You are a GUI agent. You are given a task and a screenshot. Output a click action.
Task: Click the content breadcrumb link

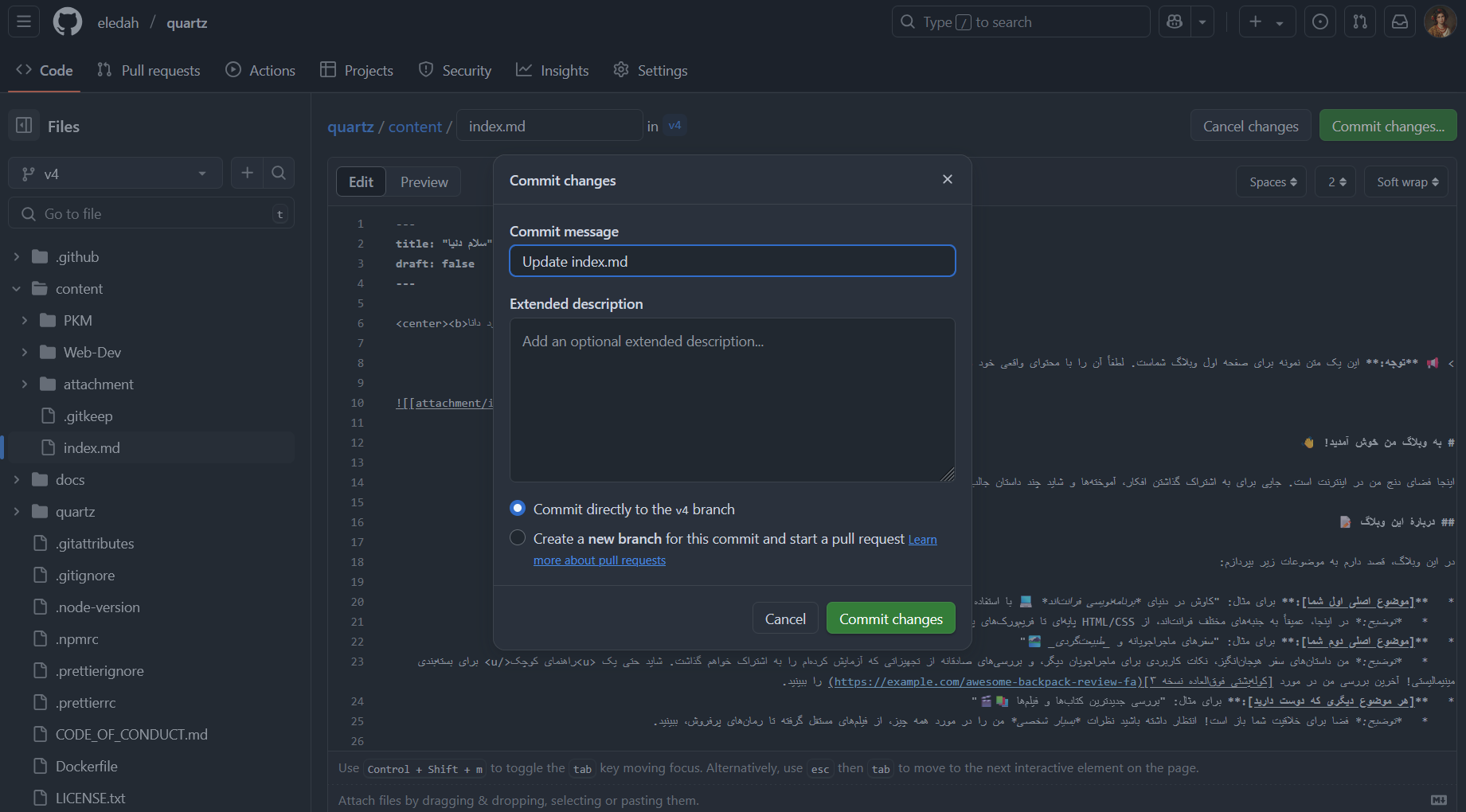click(x=415, y=126)
